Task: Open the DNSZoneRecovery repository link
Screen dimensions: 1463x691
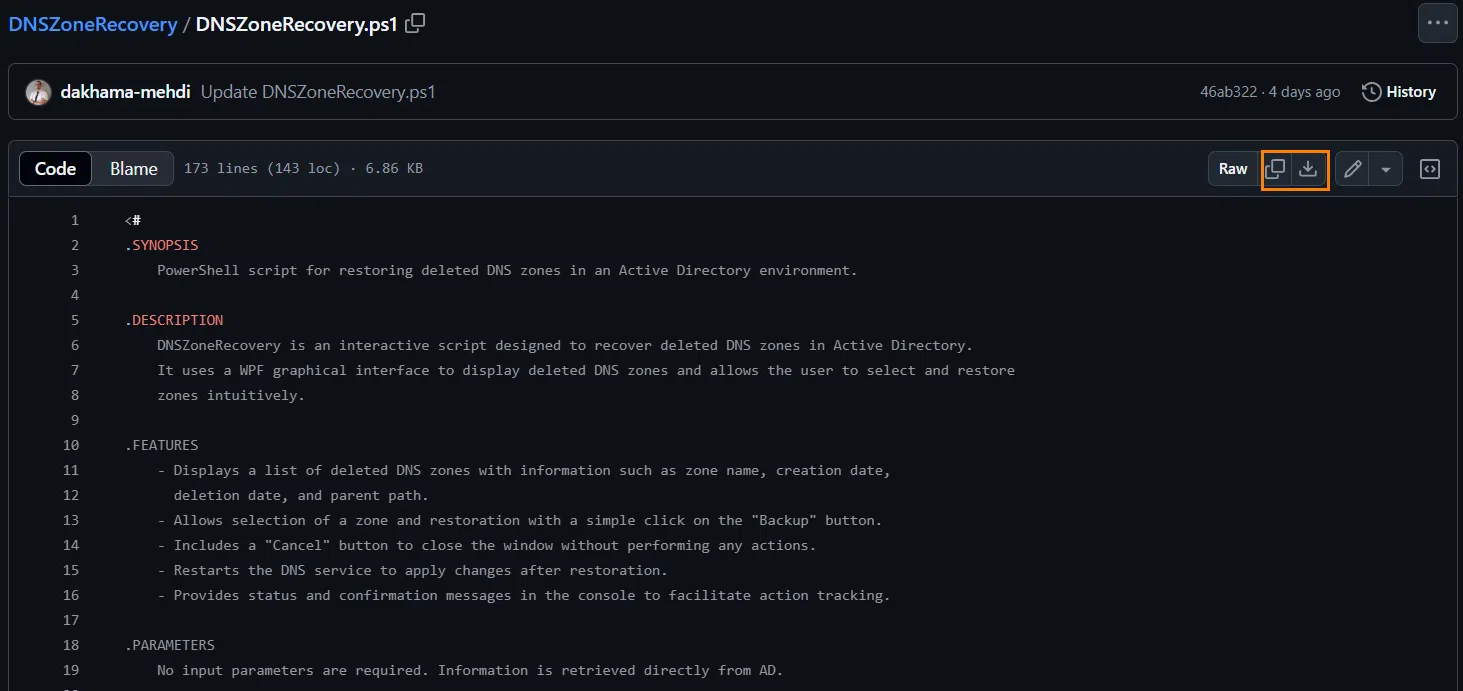Action: point(92,23)
